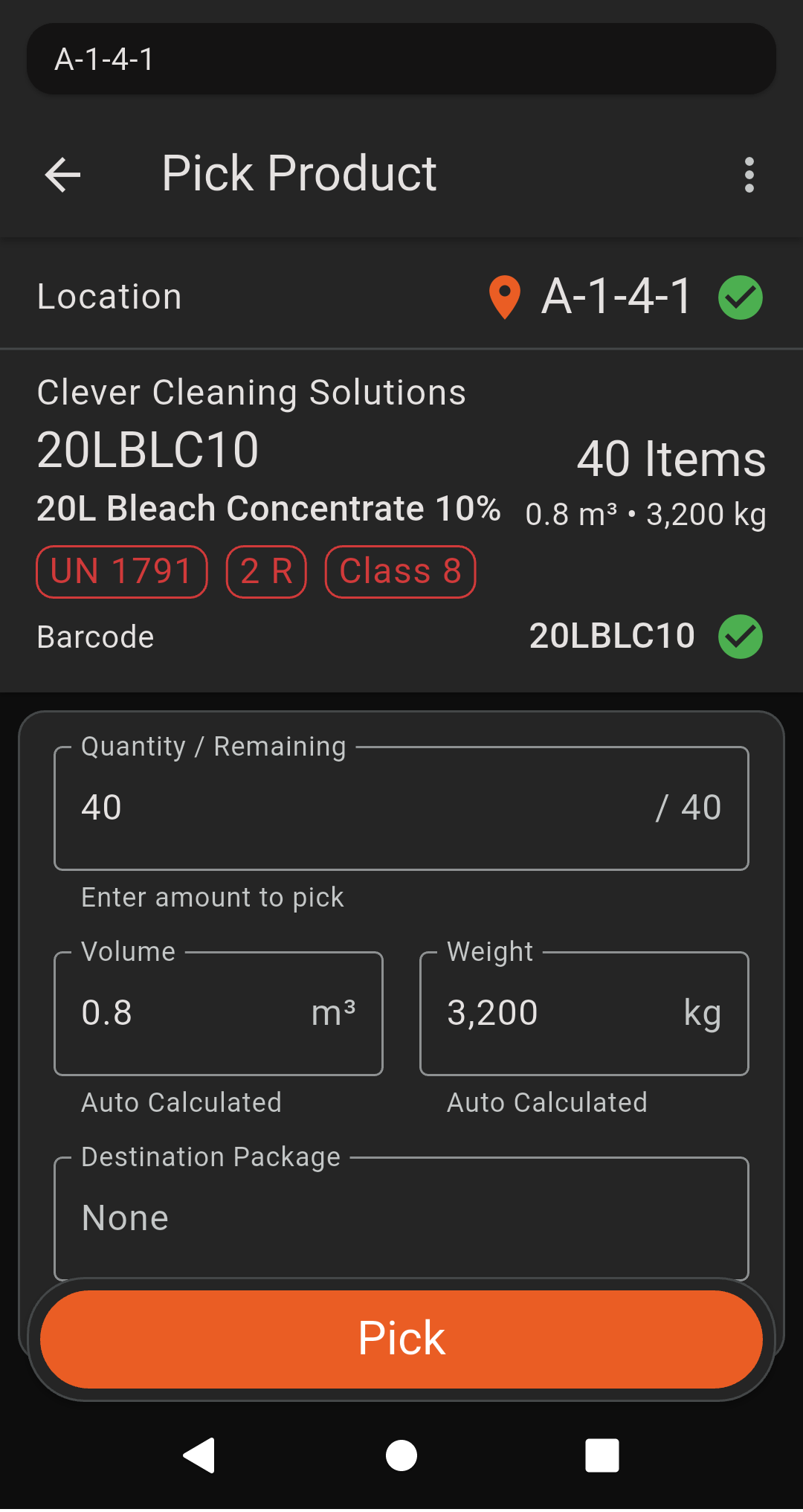Tap the UN 1791 hazard tag

[x=121, y=572]
